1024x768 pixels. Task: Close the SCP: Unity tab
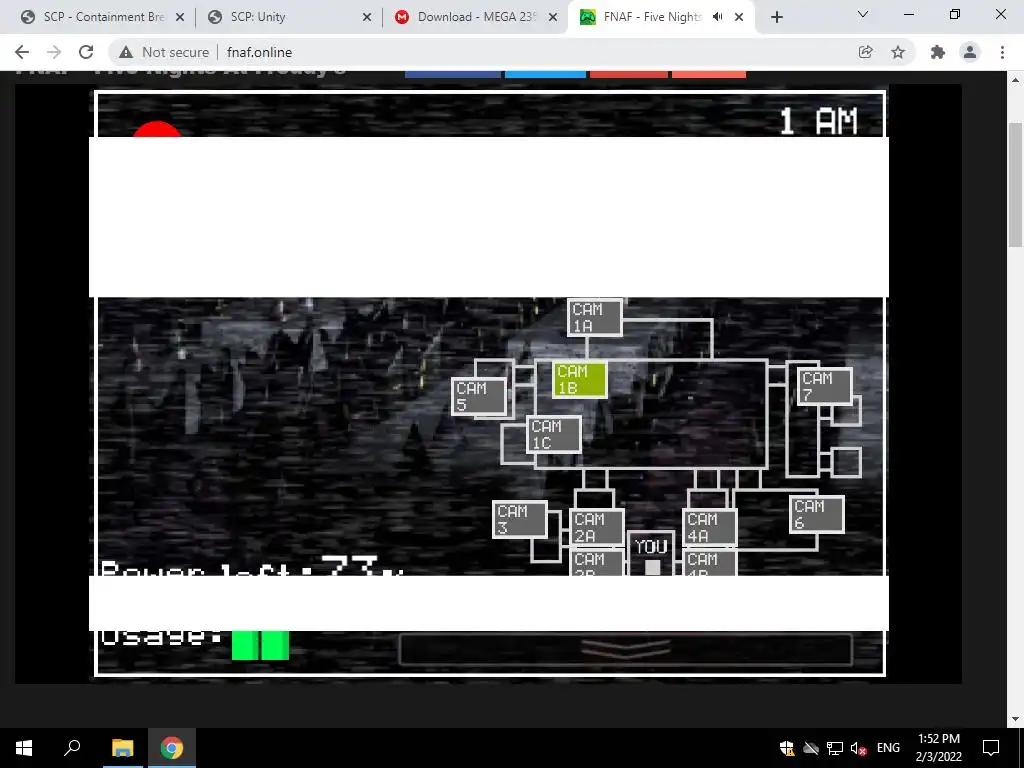[x=367, y=17]
